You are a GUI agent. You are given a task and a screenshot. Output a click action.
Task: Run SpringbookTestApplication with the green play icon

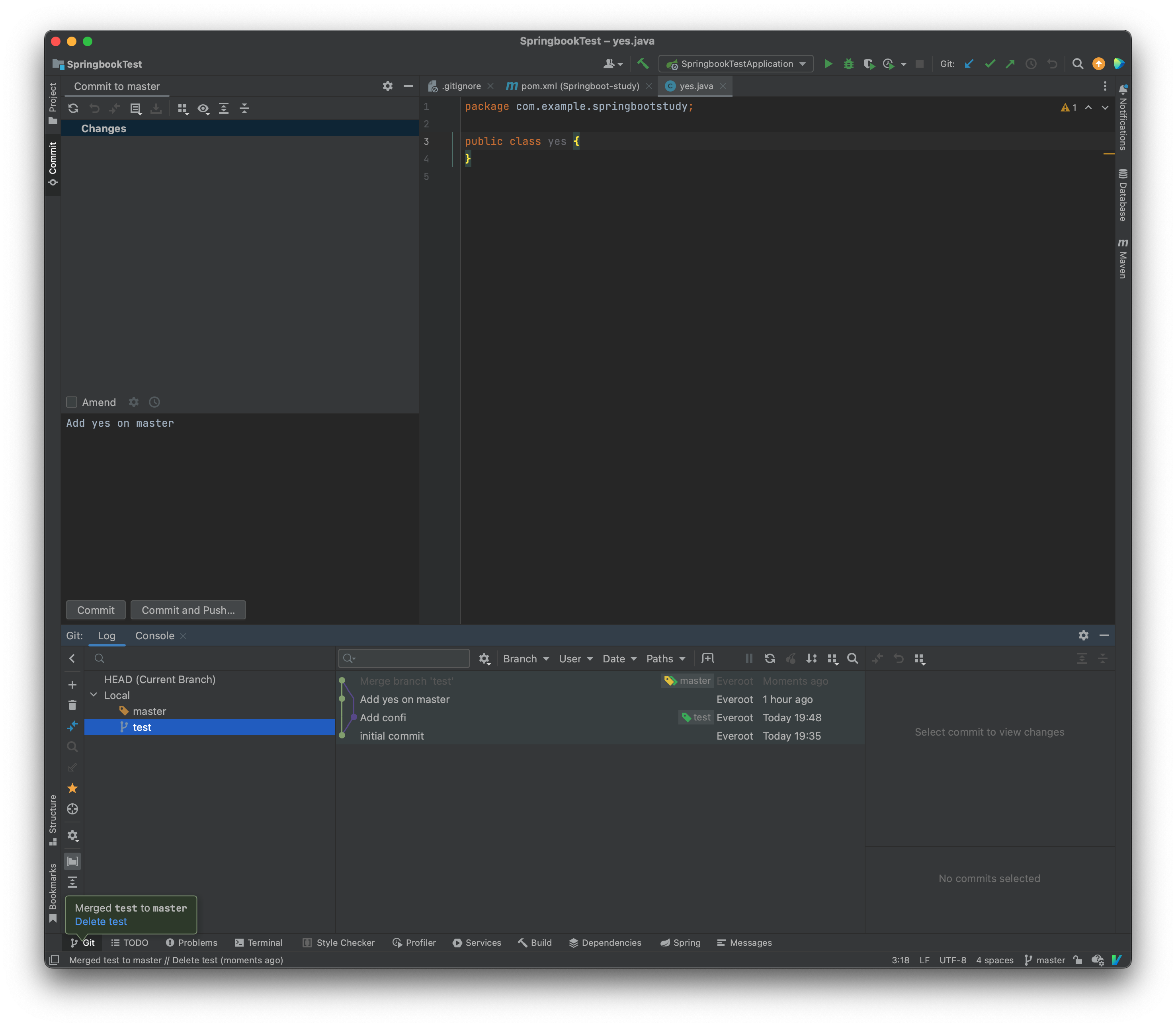828,64
